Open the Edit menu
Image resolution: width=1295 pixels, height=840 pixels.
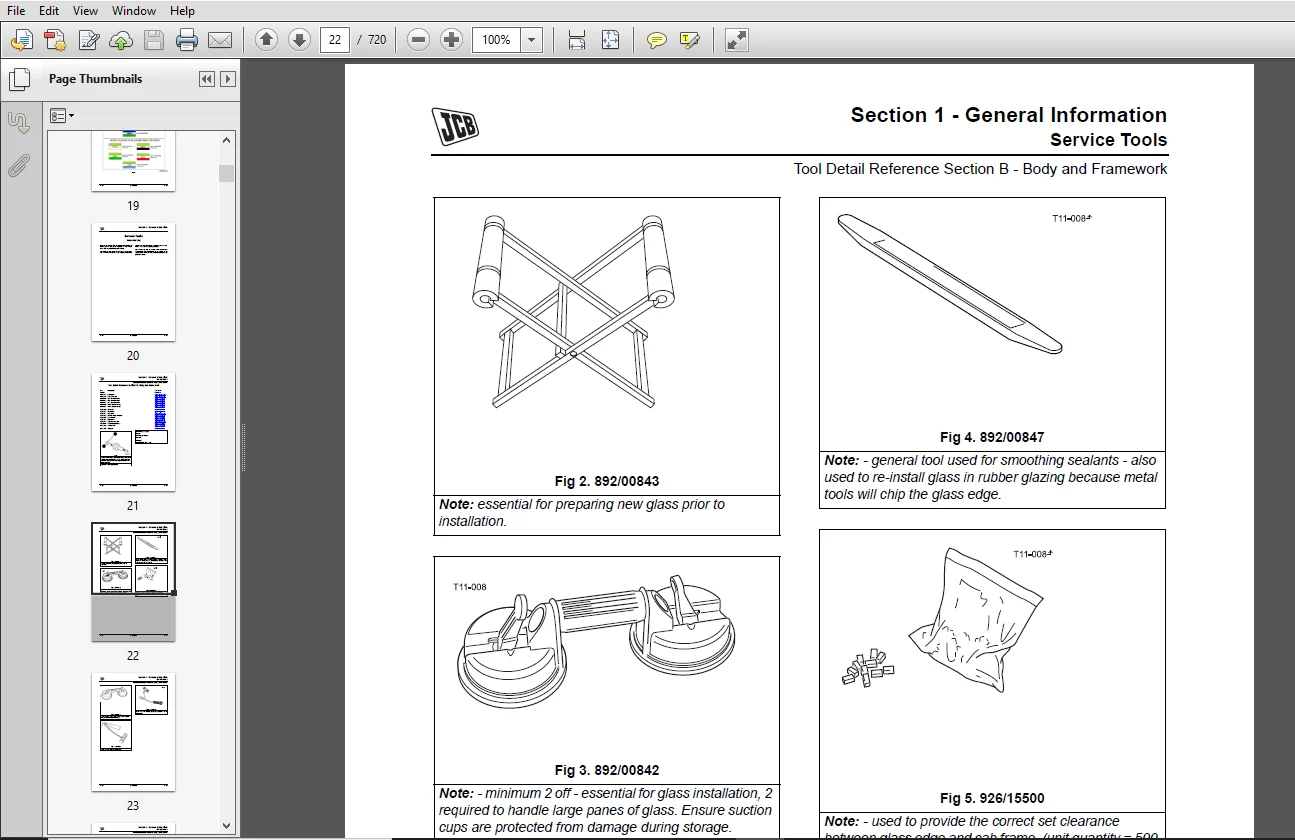point(49,11)
